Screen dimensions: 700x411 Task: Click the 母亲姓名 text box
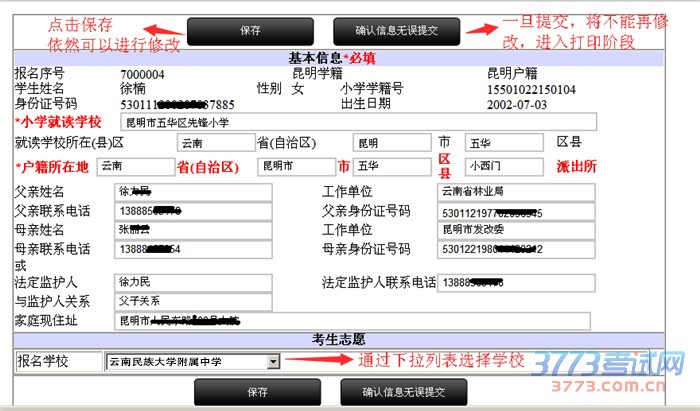tap(192, 230)
